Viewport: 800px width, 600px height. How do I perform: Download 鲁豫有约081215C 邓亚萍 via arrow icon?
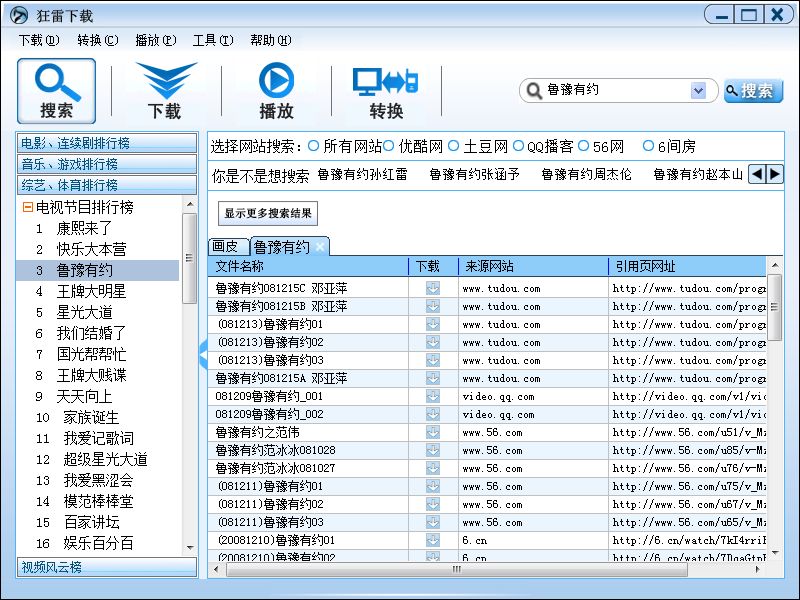[433, 288]
